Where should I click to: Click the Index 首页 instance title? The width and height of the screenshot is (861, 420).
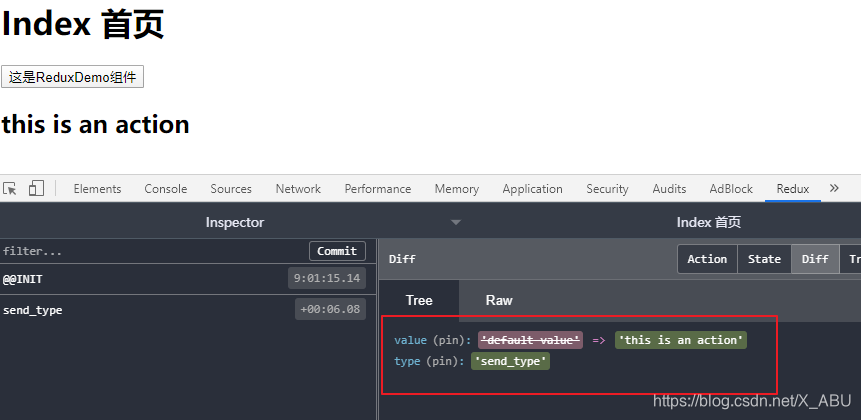click(x=708, y=222)
